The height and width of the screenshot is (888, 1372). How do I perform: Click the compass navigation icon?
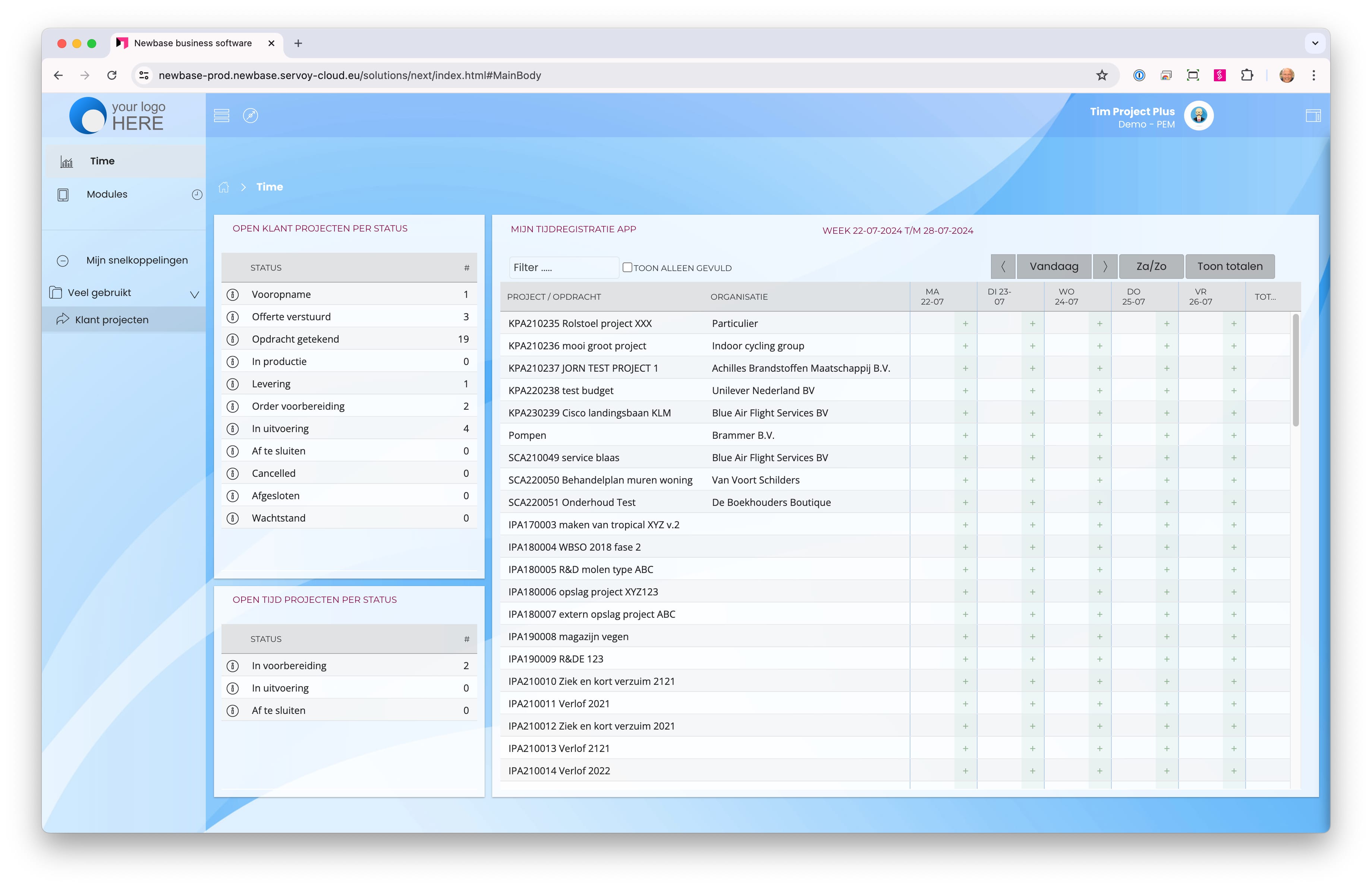250,115
